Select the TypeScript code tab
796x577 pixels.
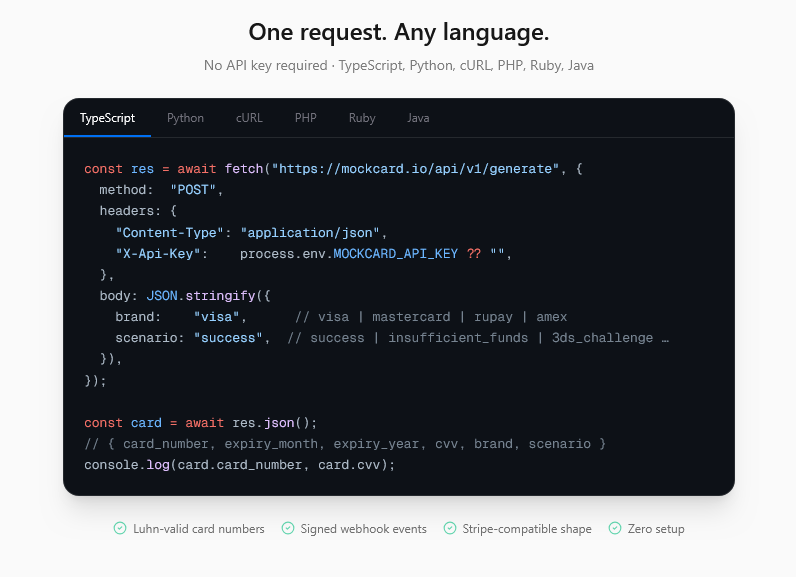pos(107,118)
